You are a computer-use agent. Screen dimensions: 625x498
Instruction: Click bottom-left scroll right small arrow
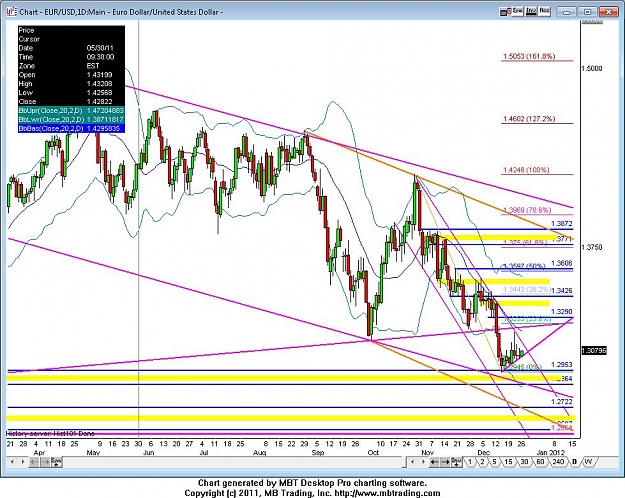pos(23,462)
